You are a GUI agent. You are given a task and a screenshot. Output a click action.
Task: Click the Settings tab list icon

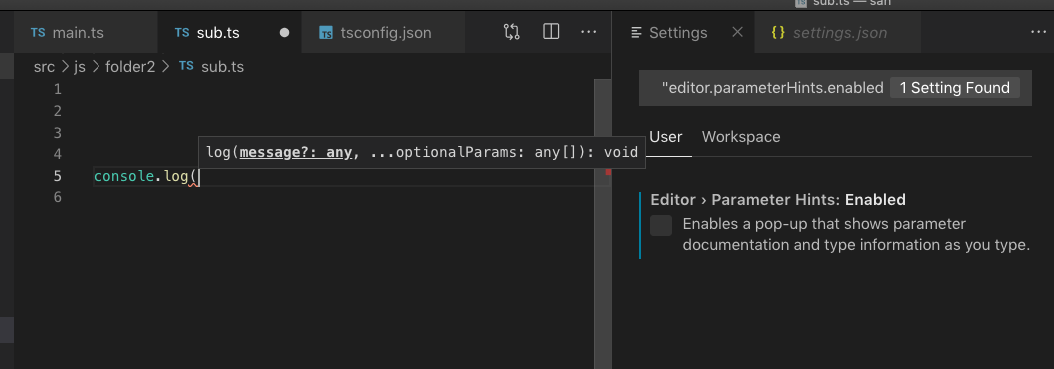pyautogui.click(x=637, y=32)
